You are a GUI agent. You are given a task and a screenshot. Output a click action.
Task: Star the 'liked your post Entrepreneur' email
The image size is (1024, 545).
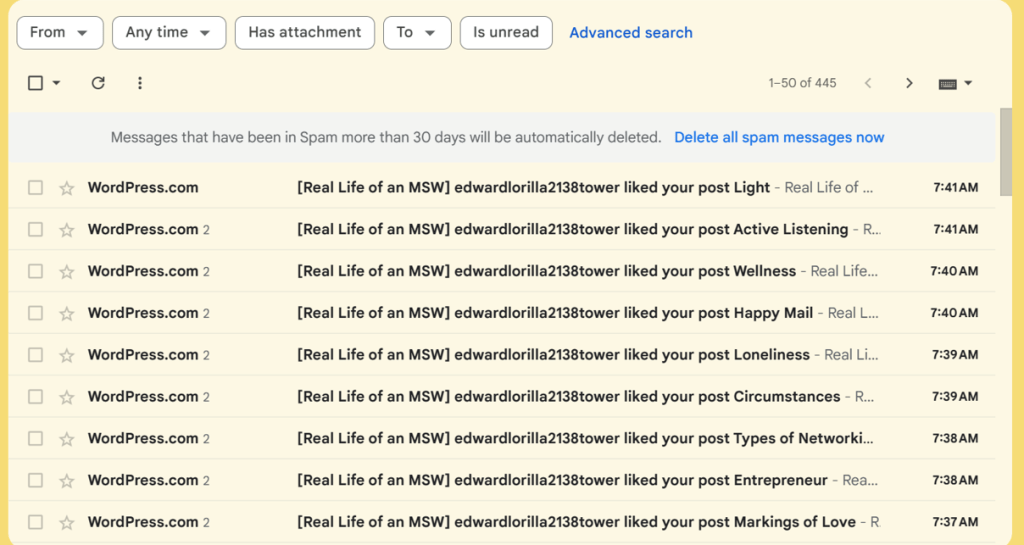pos(67,480)
